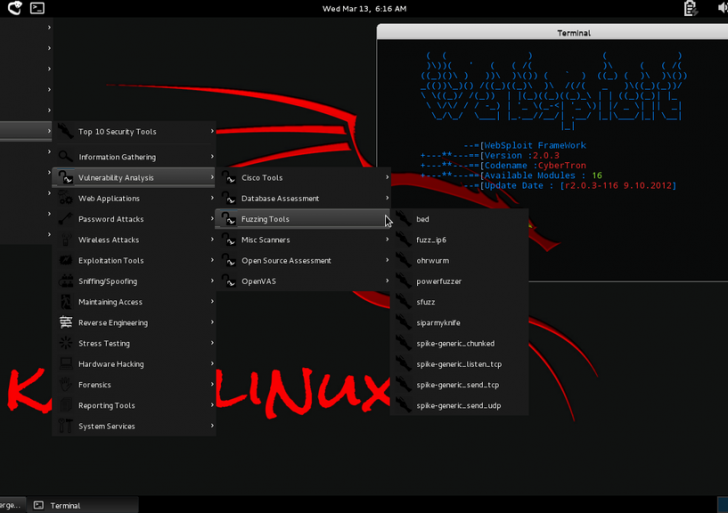Click the date and time clock
Screen dimensions: 728x513
[x=364, y=8]
